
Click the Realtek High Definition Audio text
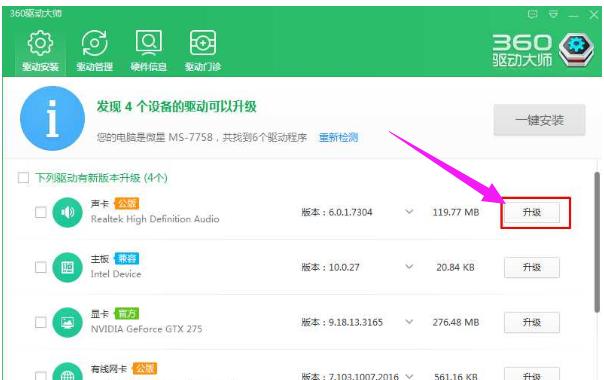point(155,219)
